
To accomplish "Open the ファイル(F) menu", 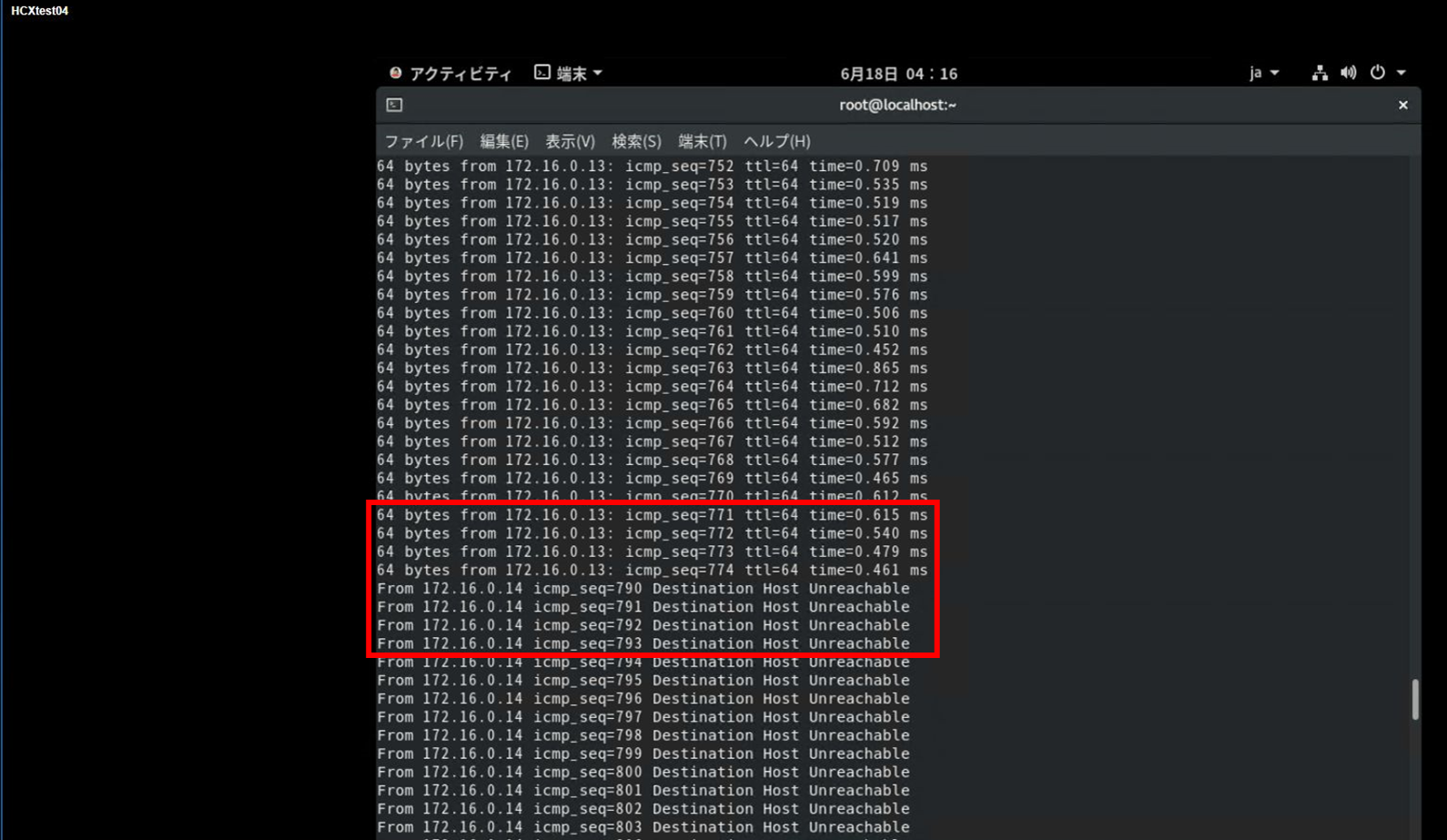I will tap(423, 141).
